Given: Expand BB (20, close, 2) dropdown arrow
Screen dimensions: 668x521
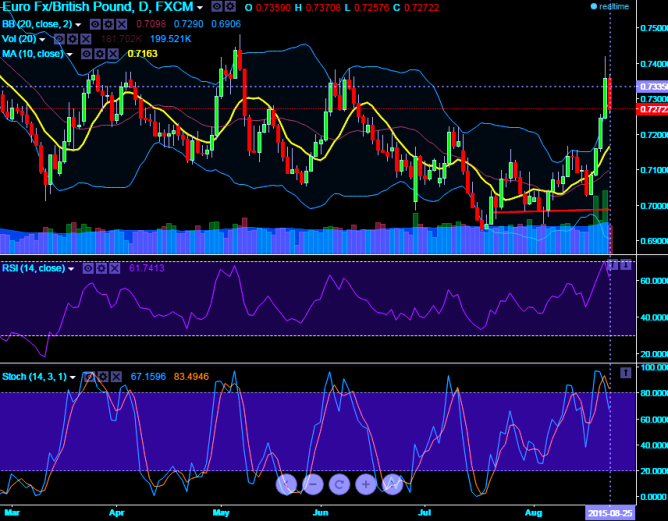Looking at the screenshot, I should (x=78, y=25).
